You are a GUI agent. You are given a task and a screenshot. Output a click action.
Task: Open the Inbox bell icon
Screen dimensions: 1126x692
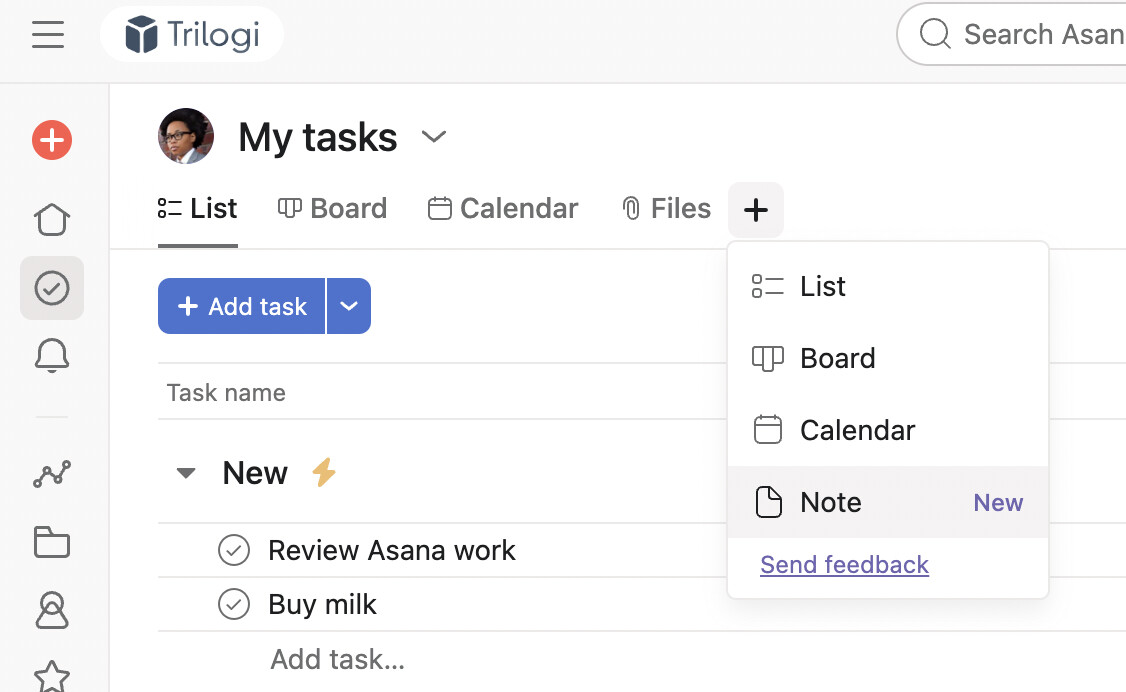click(x=52, y=354)
